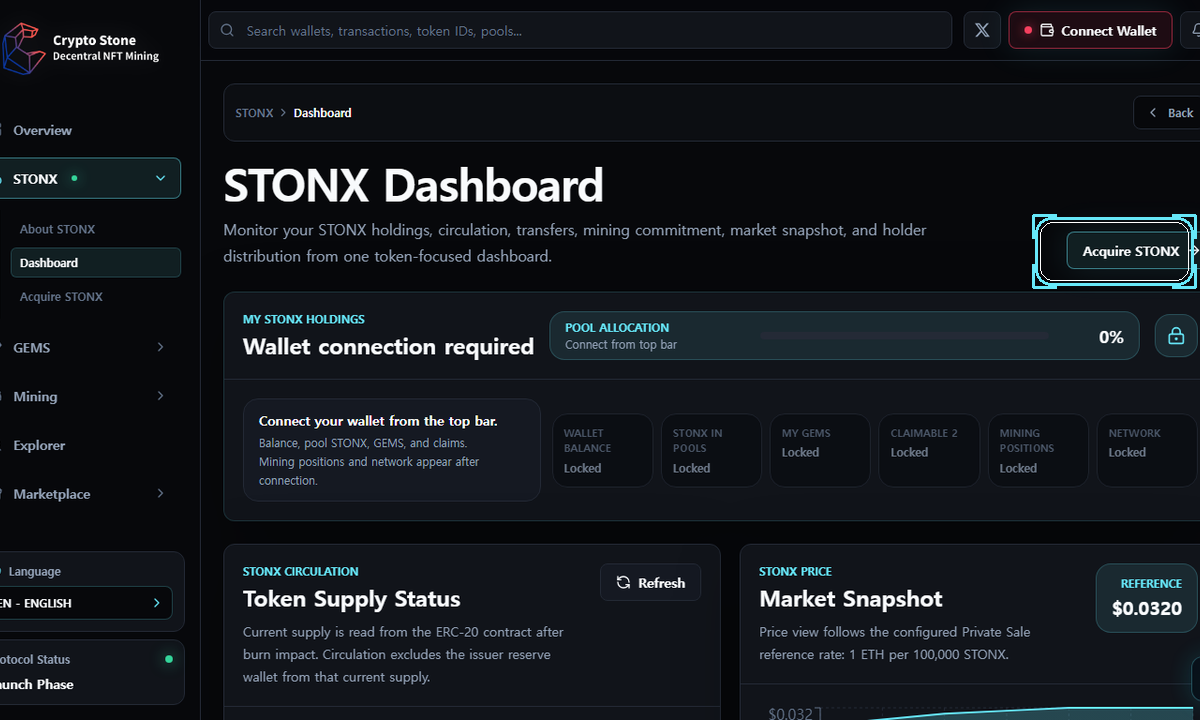Click the Reference $0.0320 price badge
The image size is (1200, 720).
click(x=1146, y=598)
